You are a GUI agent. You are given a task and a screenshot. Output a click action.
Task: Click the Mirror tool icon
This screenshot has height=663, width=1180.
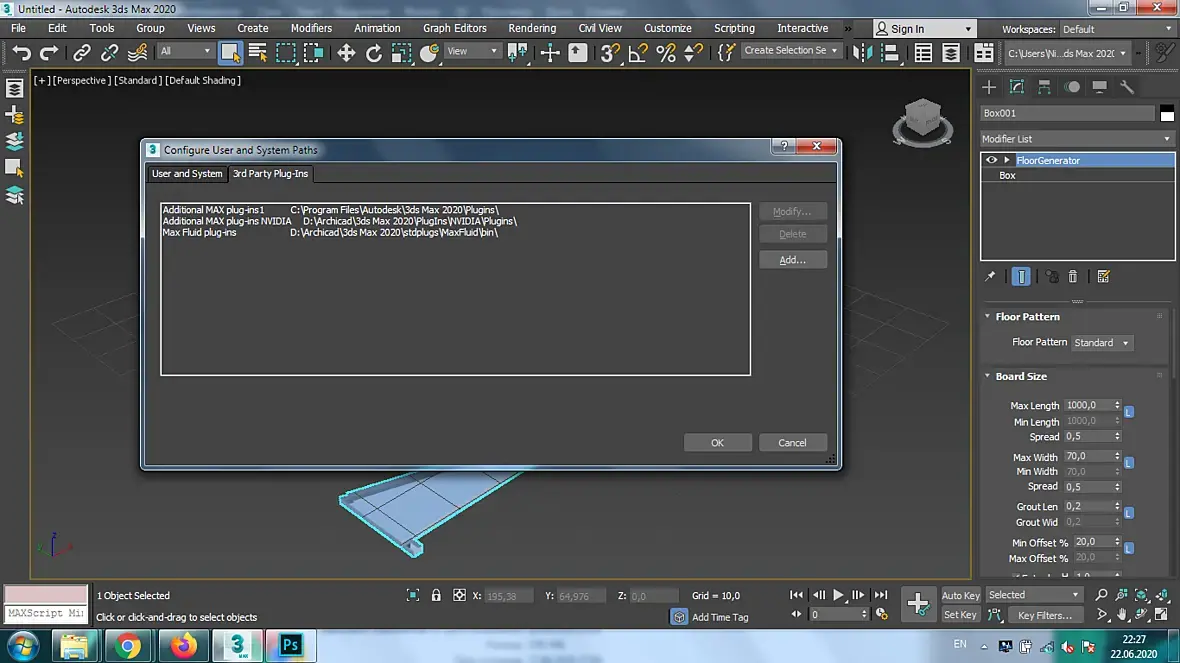(862, 53)
